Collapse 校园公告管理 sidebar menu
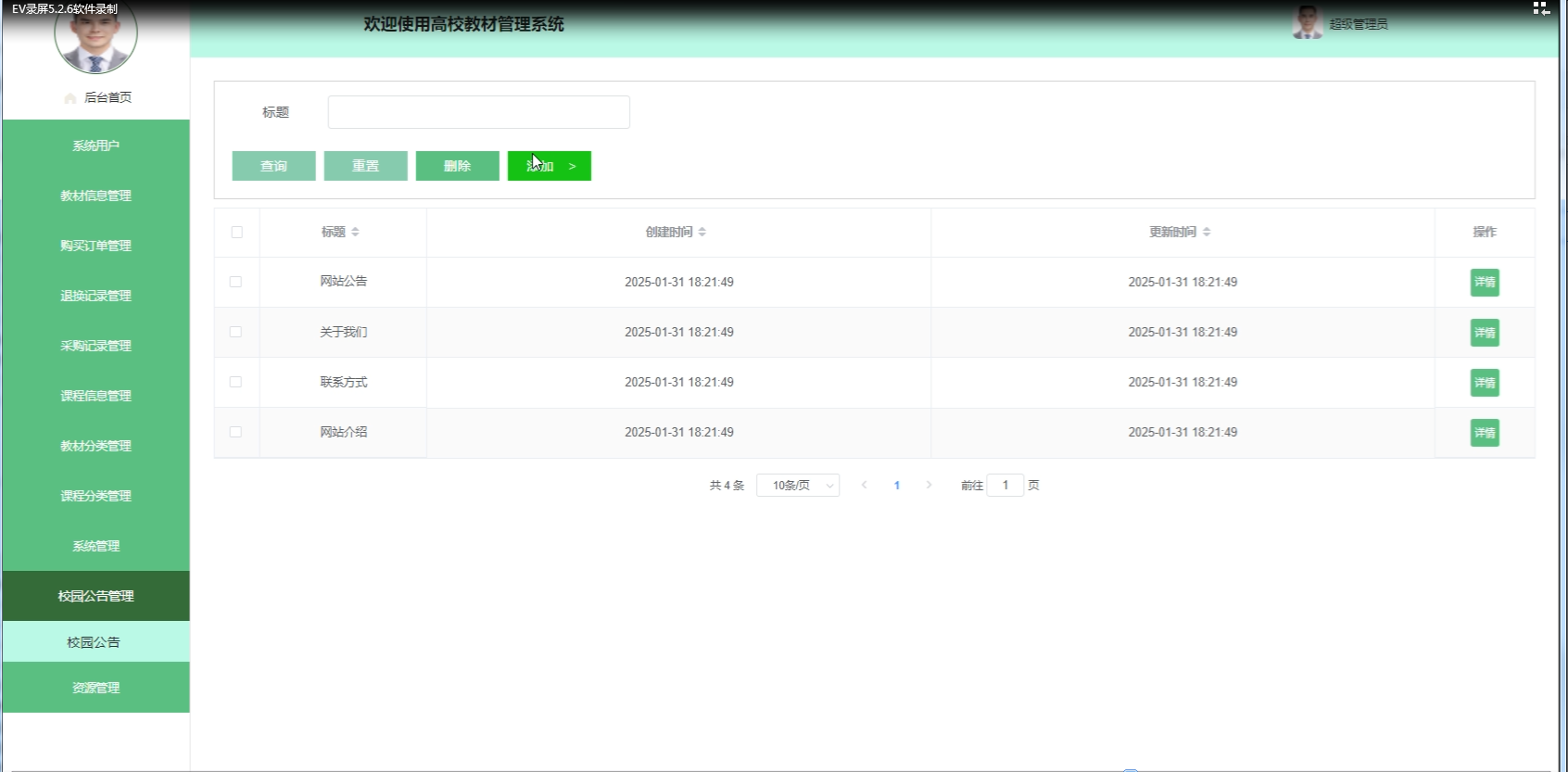The image size is (1568, 772). [x=96, y=596]
